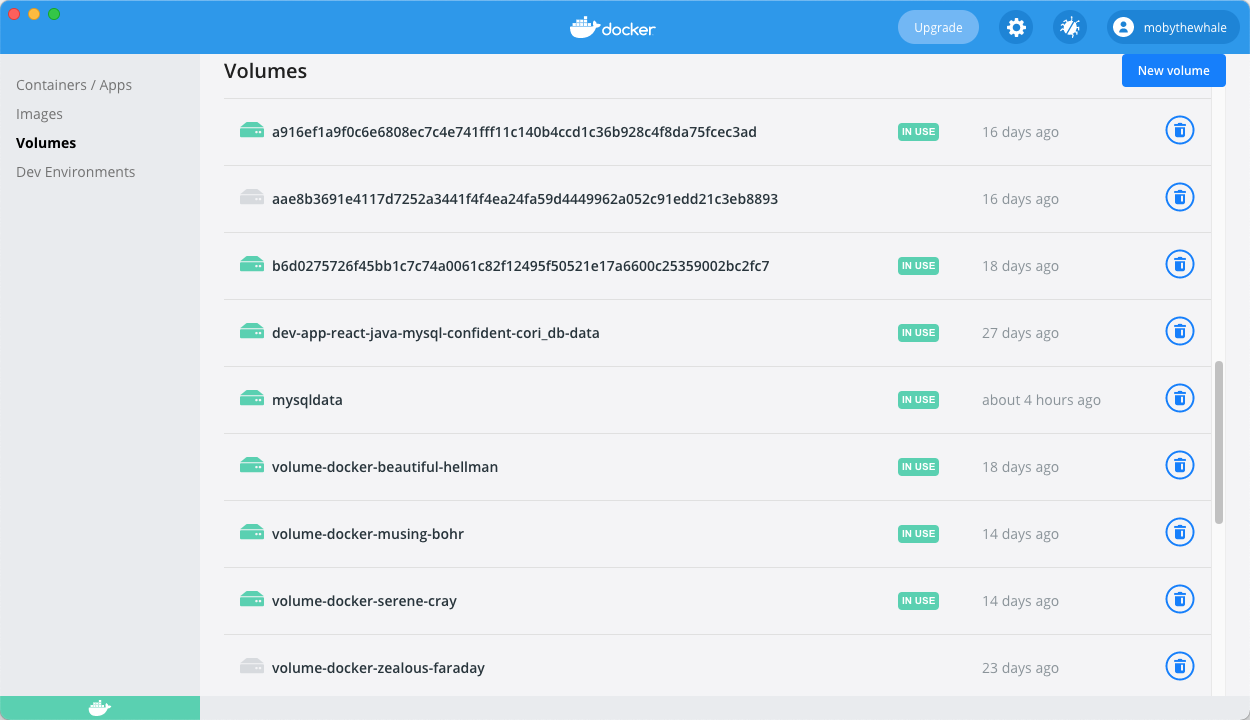Click the vertical scrollbar thumb in volumes list
This screenshot has height=720, width=1250.
[x=1218, y=442]
